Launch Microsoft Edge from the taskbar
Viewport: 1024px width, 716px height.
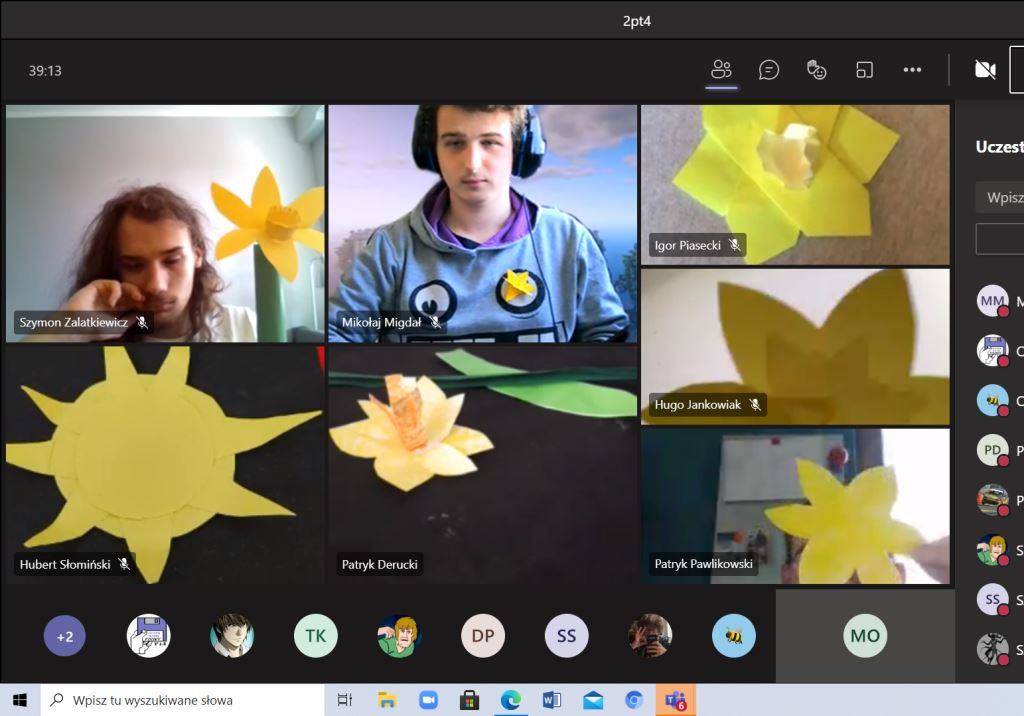(510, 700)
